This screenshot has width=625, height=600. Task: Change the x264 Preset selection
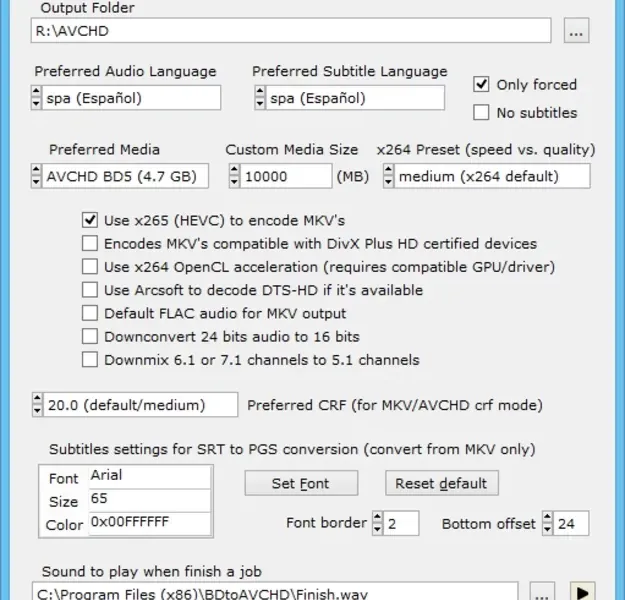(387, 177)
